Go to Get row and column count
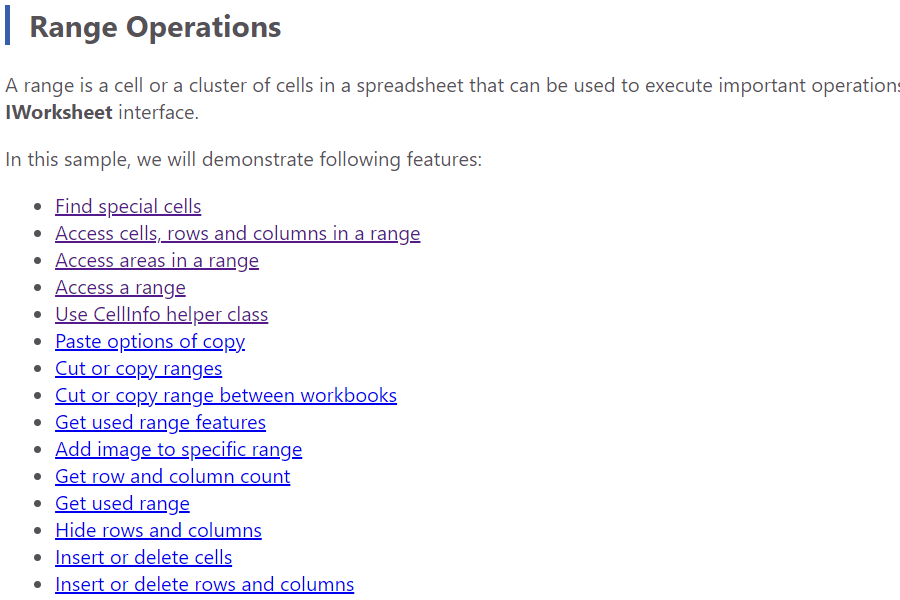900x600 pixels. [172, 476]
